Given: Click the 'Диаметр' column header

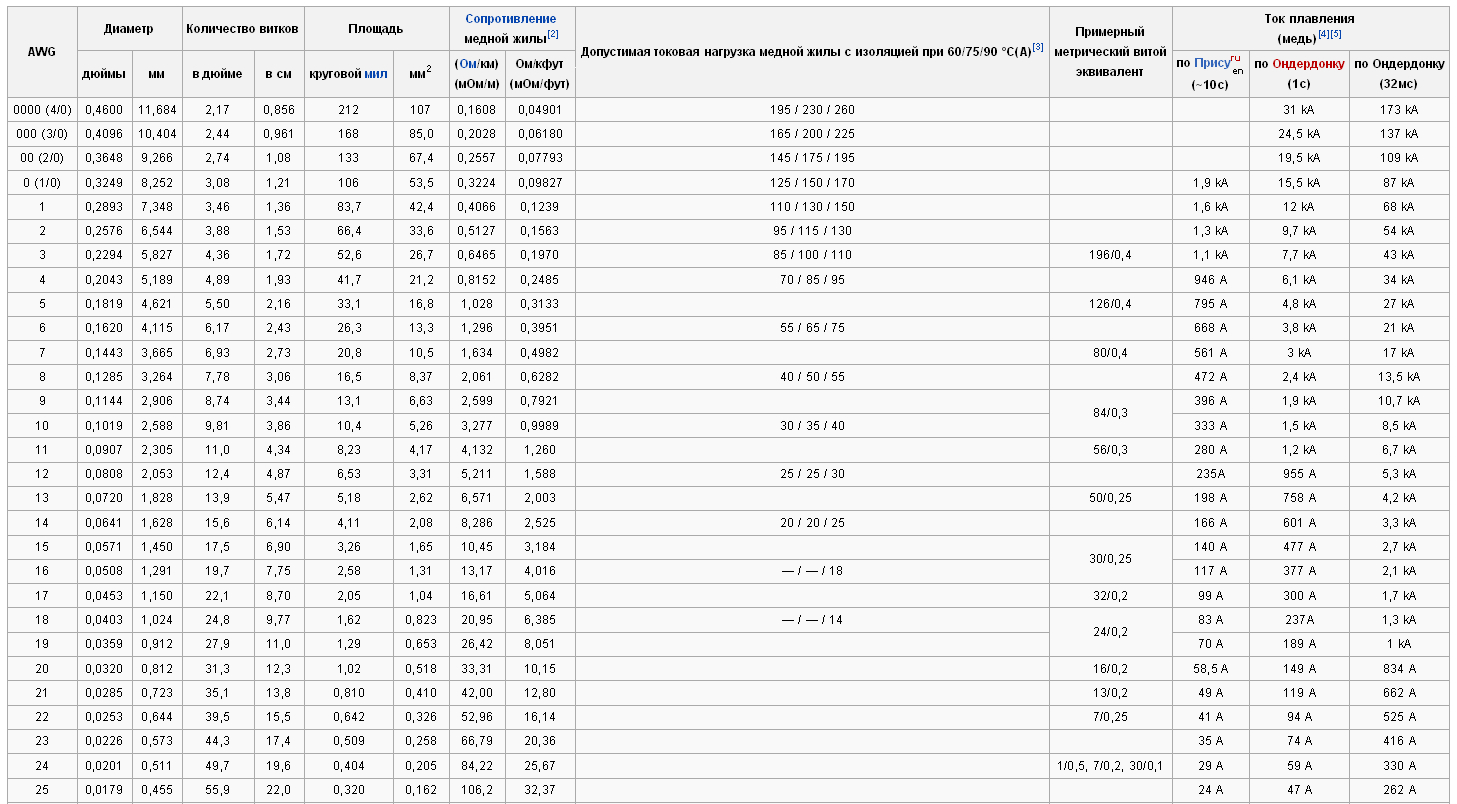Looking at the screenshot, I should [129, 29].
